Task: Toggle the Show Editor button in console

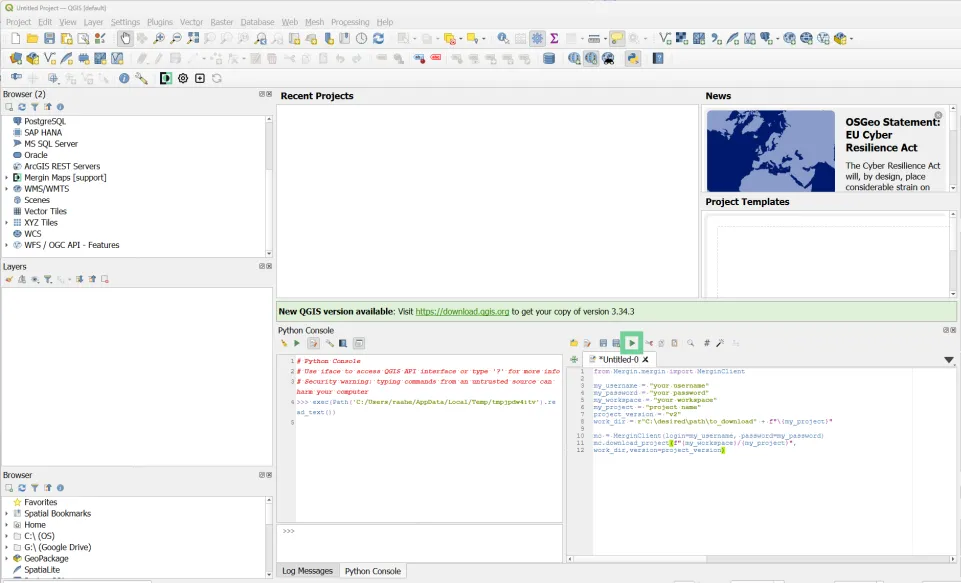Action: click(313, 343)
